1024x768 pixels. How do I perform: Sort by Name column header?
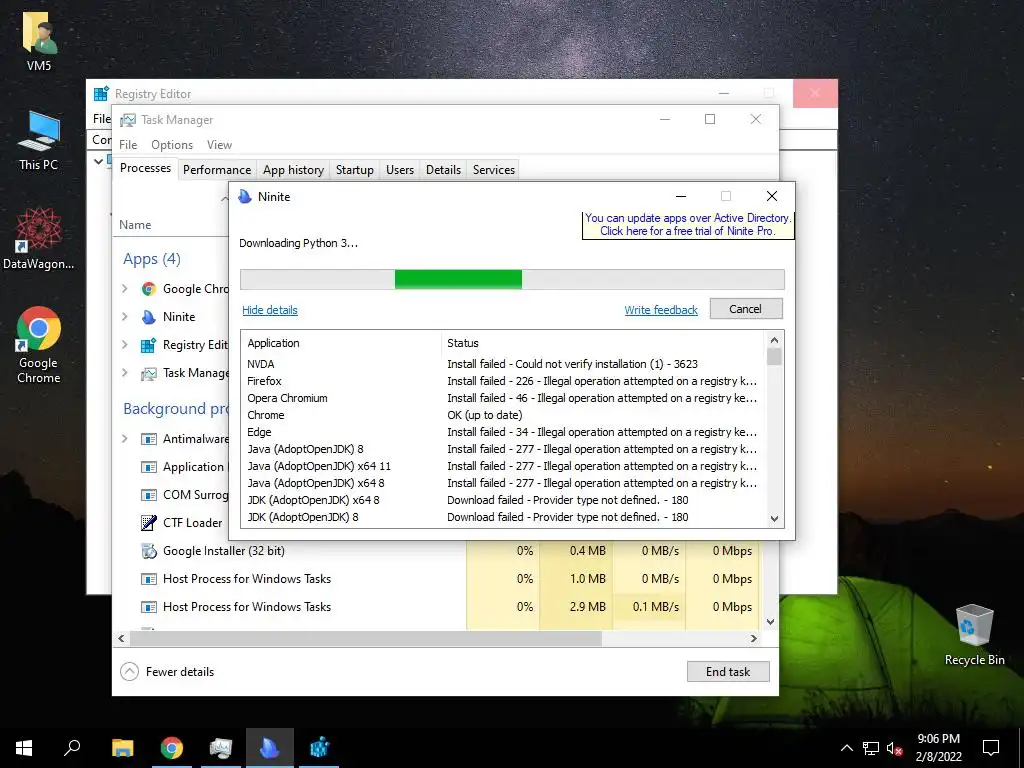point(135,225)
